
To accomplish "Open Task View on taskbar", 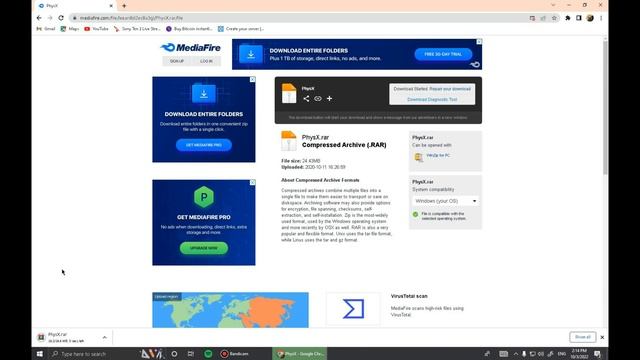I will coord(191,354).
